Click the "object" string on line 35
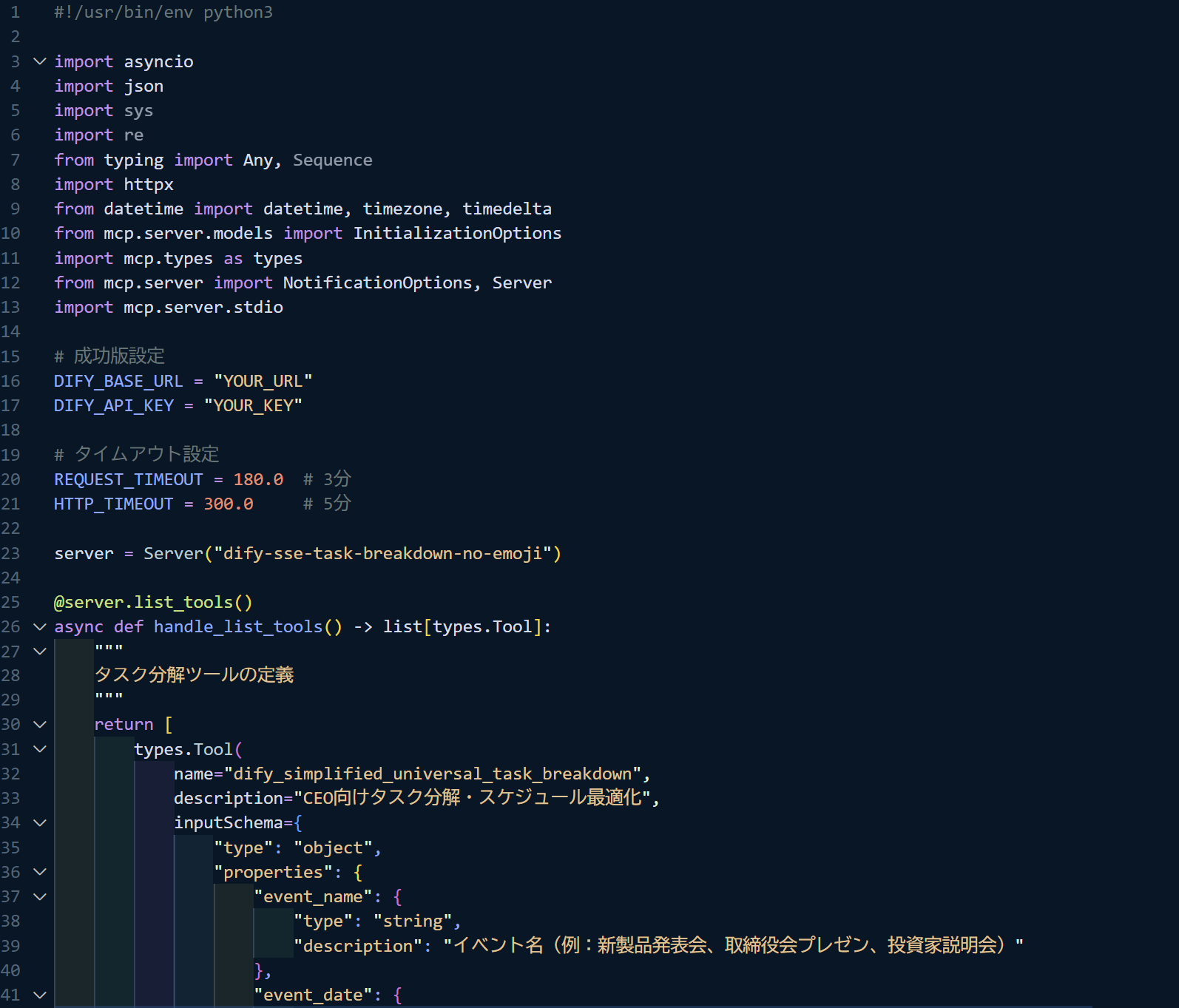The image size is (1179, 1008). [333, 848]
